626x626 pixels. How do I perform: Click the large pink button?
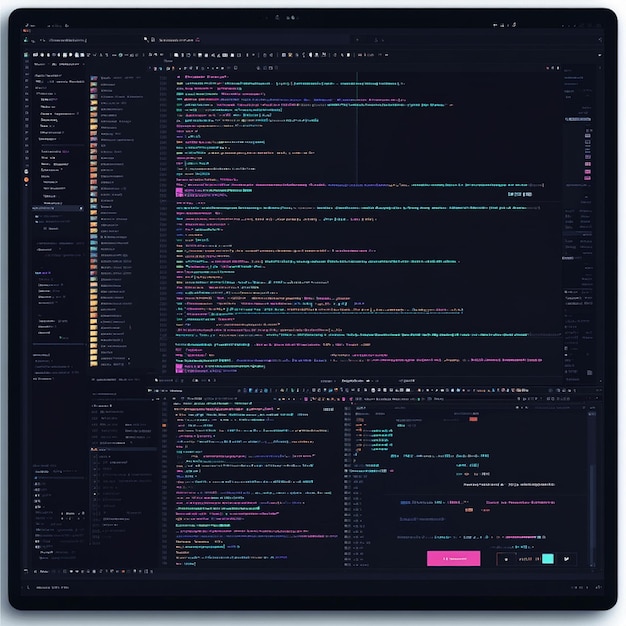tap(453, 558)
